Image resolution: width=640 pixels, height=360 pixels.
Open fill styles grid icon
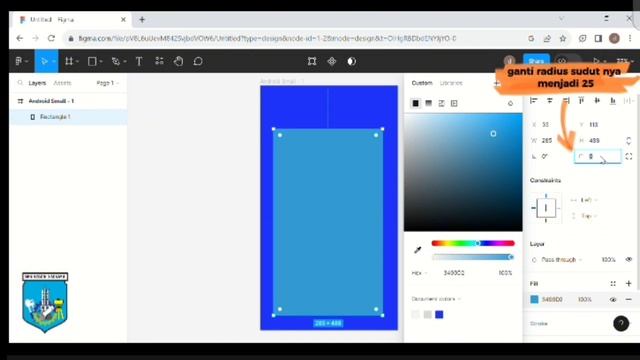[613, 283]
